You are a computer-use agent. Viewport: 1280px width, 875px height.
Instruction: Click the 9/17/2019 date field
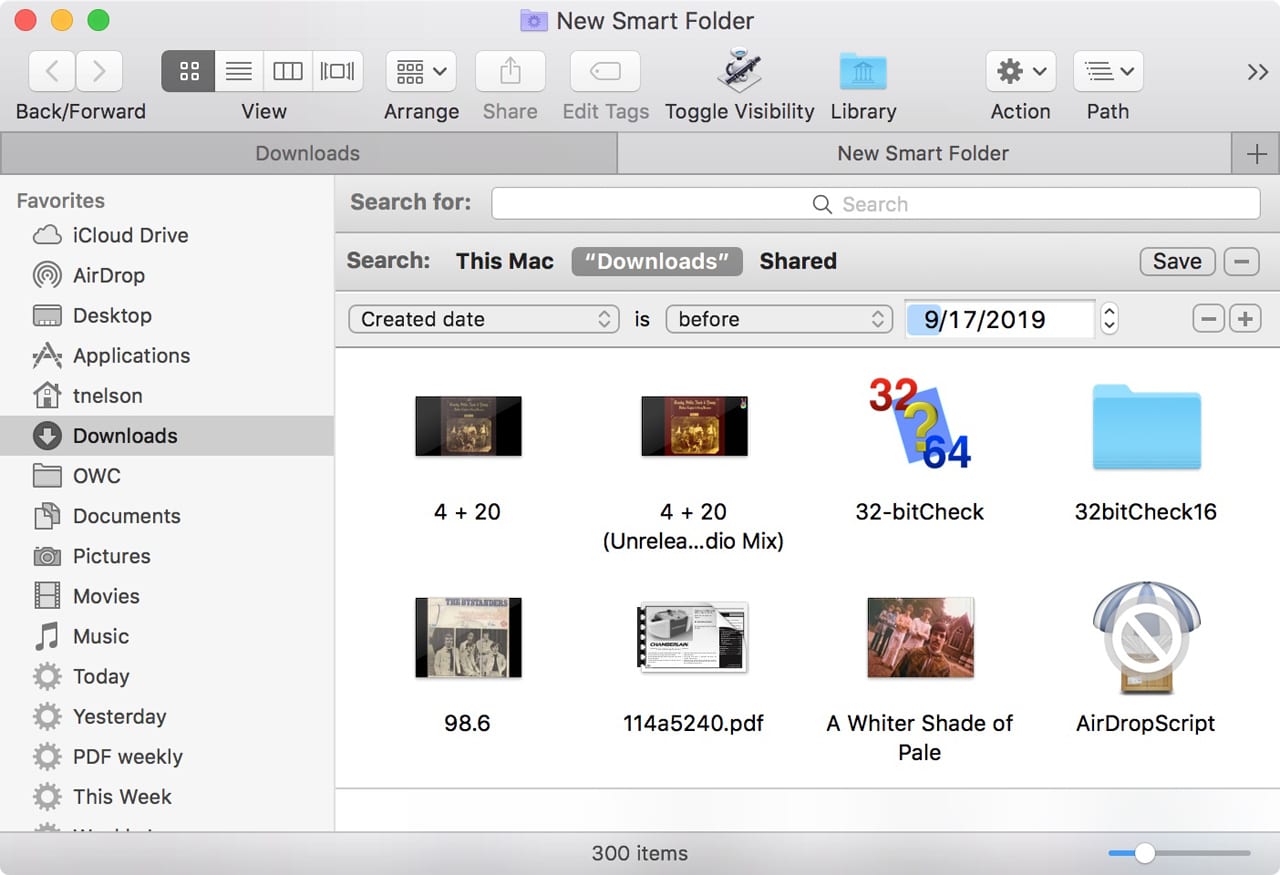click(x=999, y=319)
